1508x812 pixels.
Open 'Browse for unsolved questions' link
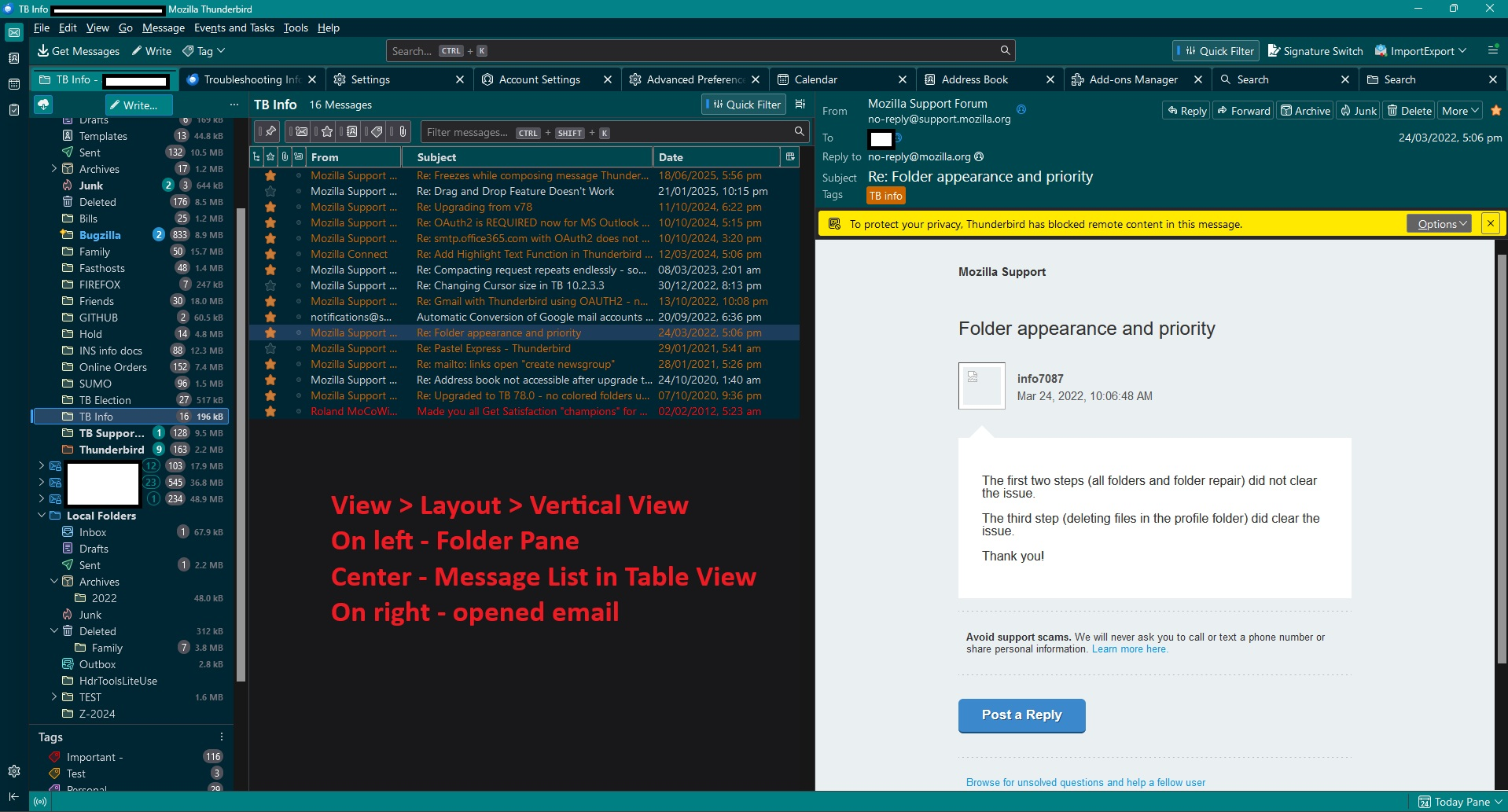tap(1085, 783)
